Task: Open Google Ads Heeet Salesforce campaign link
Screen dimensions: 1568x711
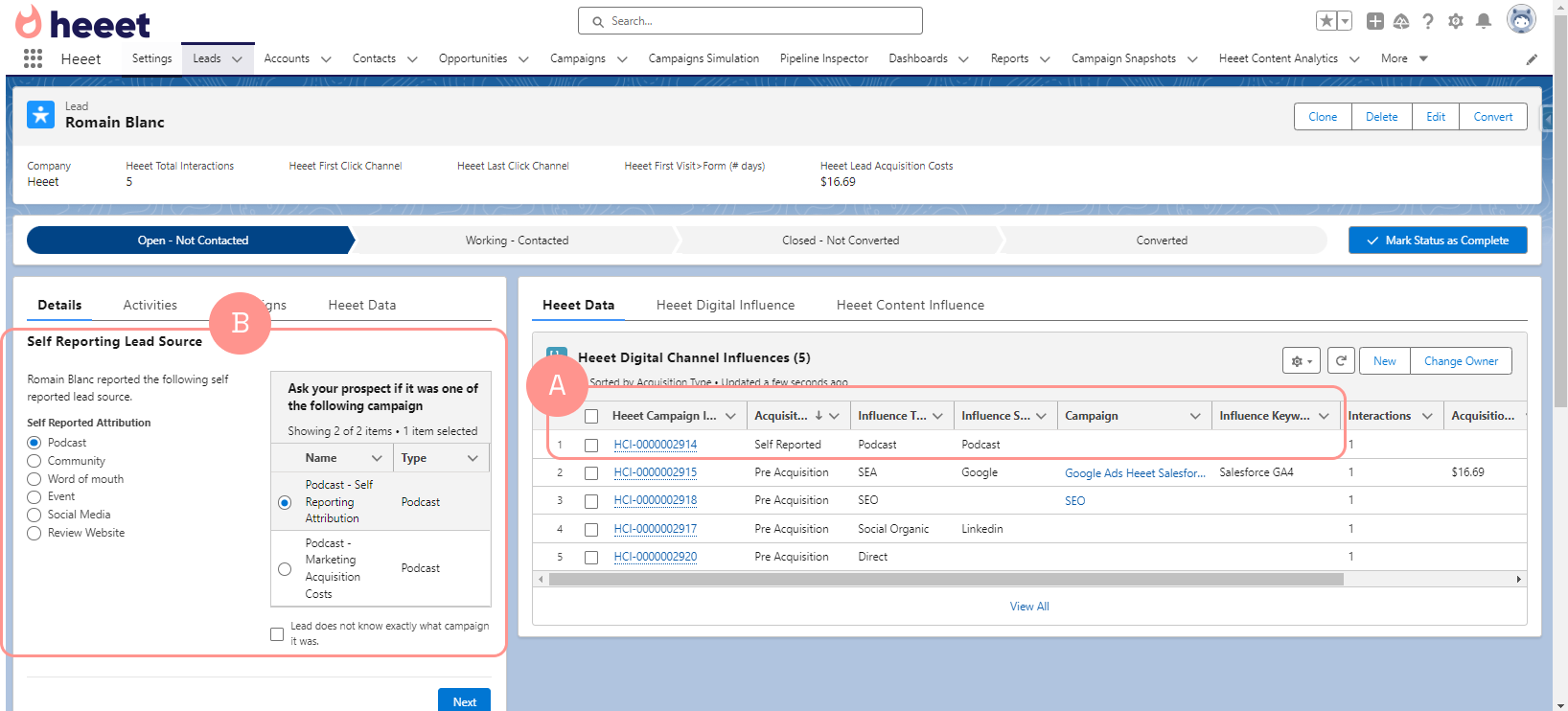Action: (1135, 473)
